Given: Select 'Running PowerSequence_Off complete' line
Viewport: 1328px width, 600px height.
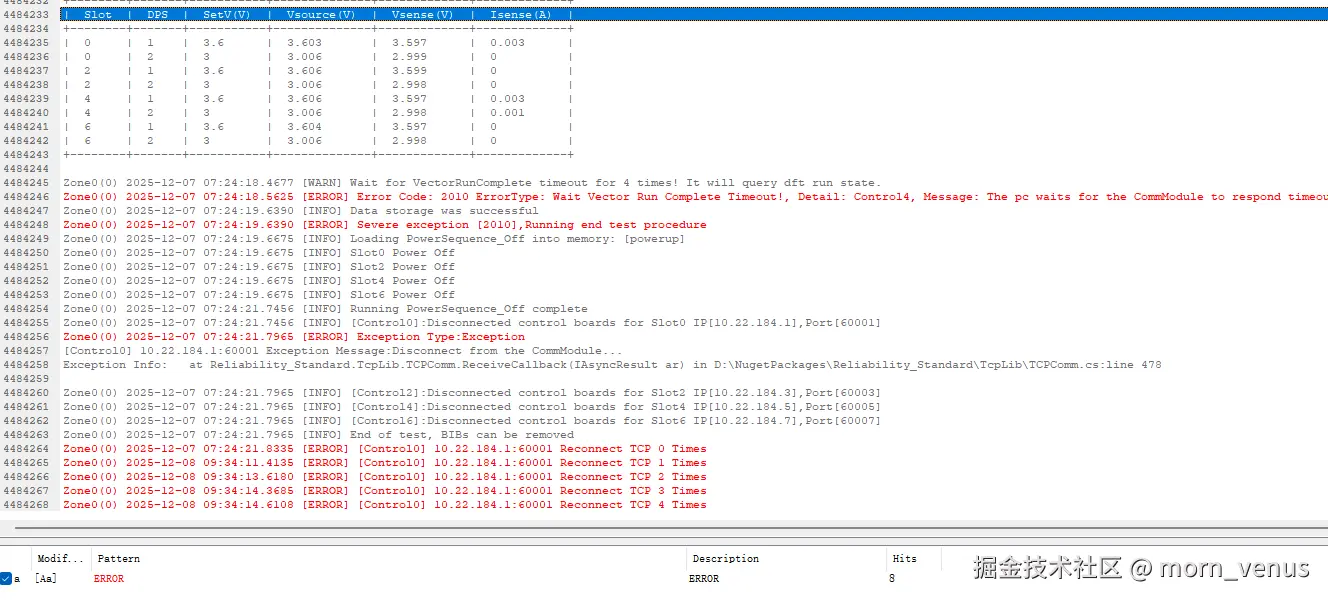Looking at the screenshot, I should click(325, 309).
